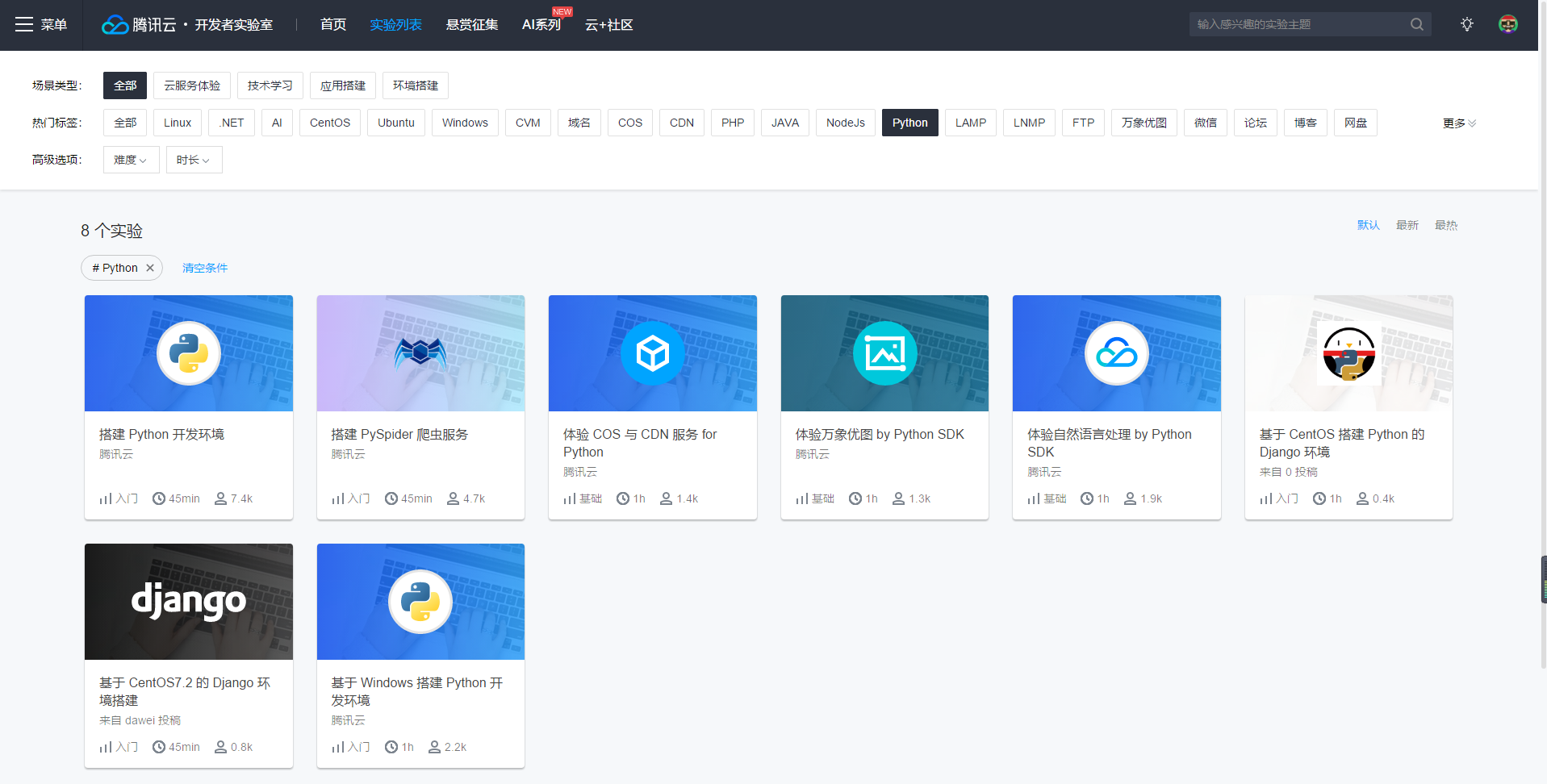Filter by the CVM tag
1547x784 pixels.
(528, 123)
